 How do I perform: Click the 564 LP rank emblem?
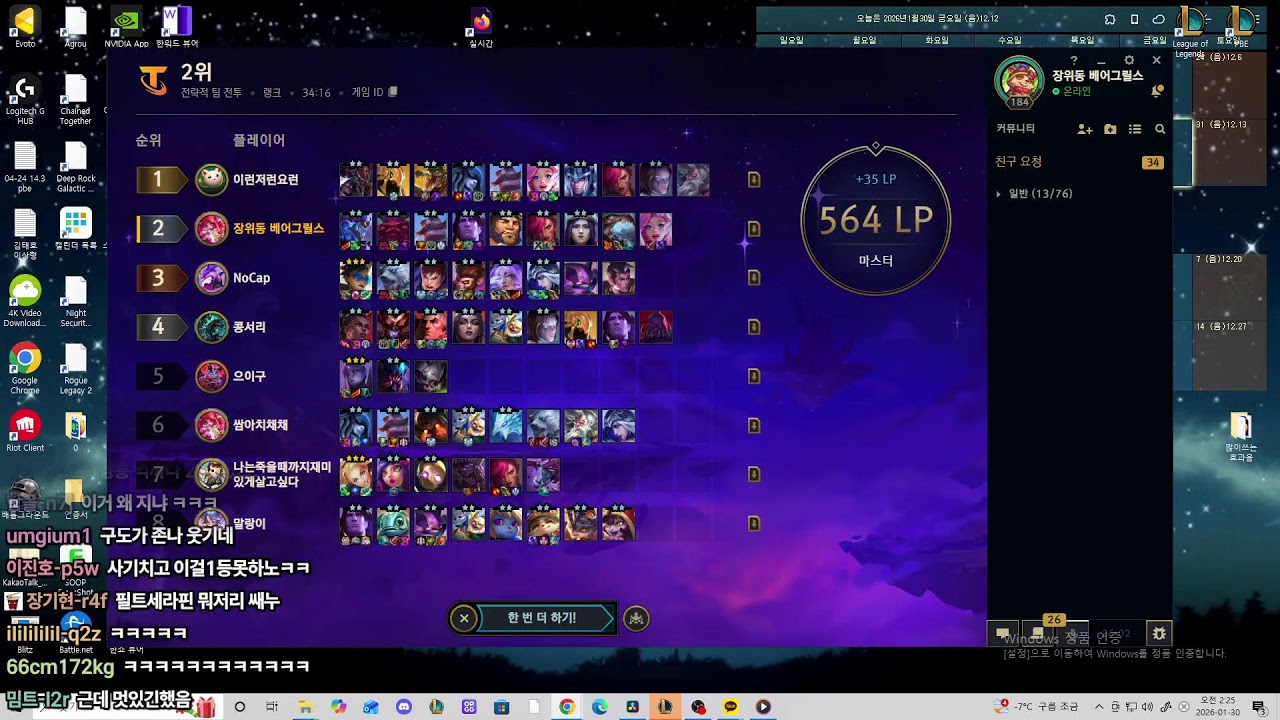pyautogui.click(x=876, y=220)
